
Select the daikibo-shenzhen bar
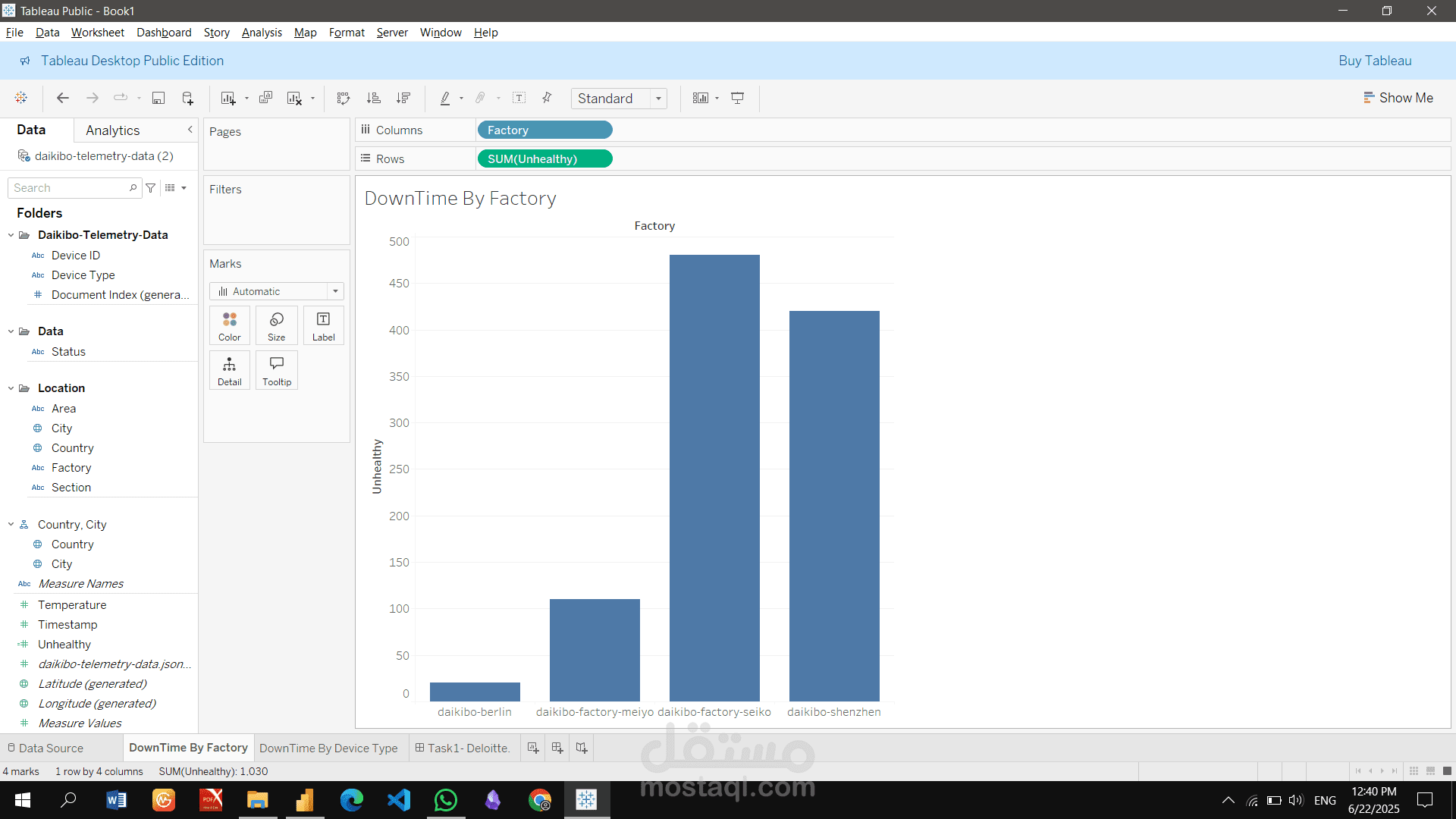pos(834,506)
